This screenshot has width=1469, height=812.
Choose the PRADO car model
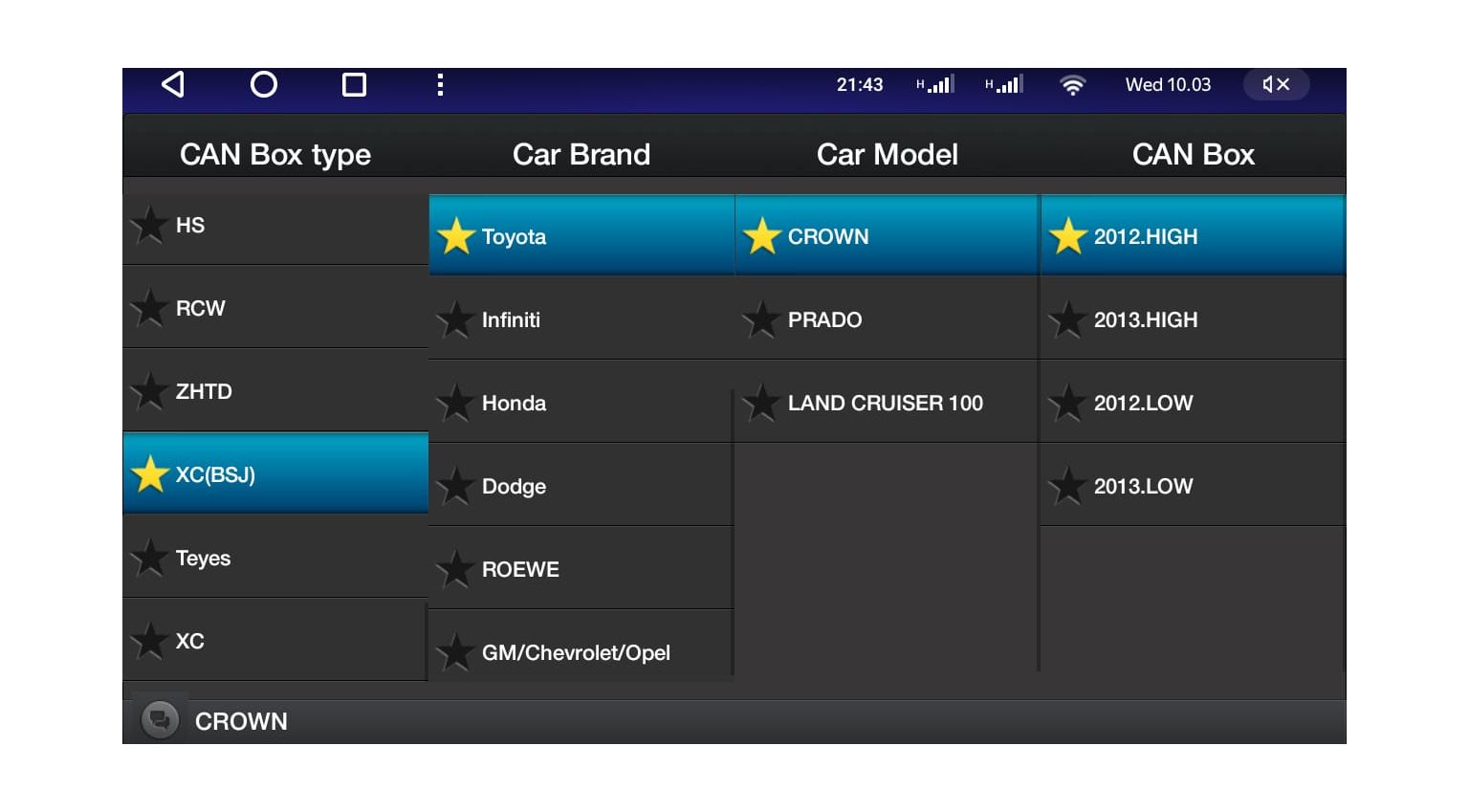[x=887, y=320]
